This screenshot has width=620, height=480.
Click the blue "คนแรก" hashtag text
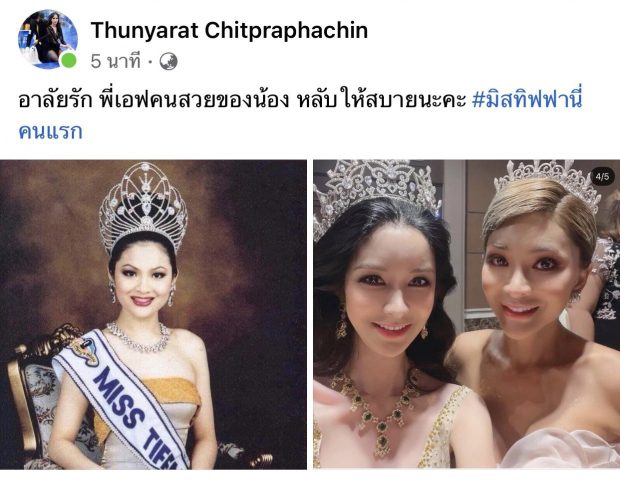(51, 131)
